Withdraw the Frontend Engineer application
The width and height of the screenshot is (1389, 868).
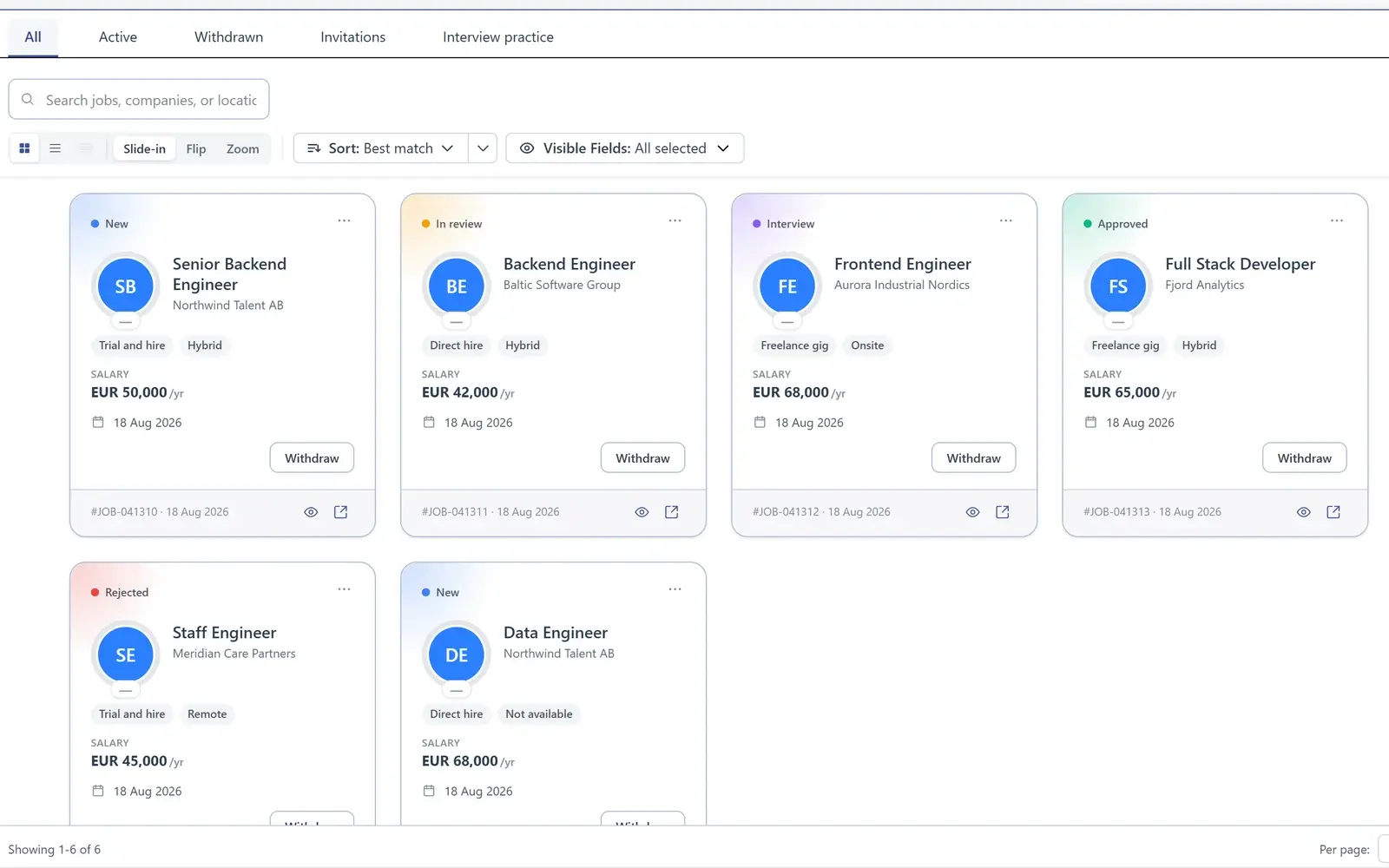[x=973, y=458]
